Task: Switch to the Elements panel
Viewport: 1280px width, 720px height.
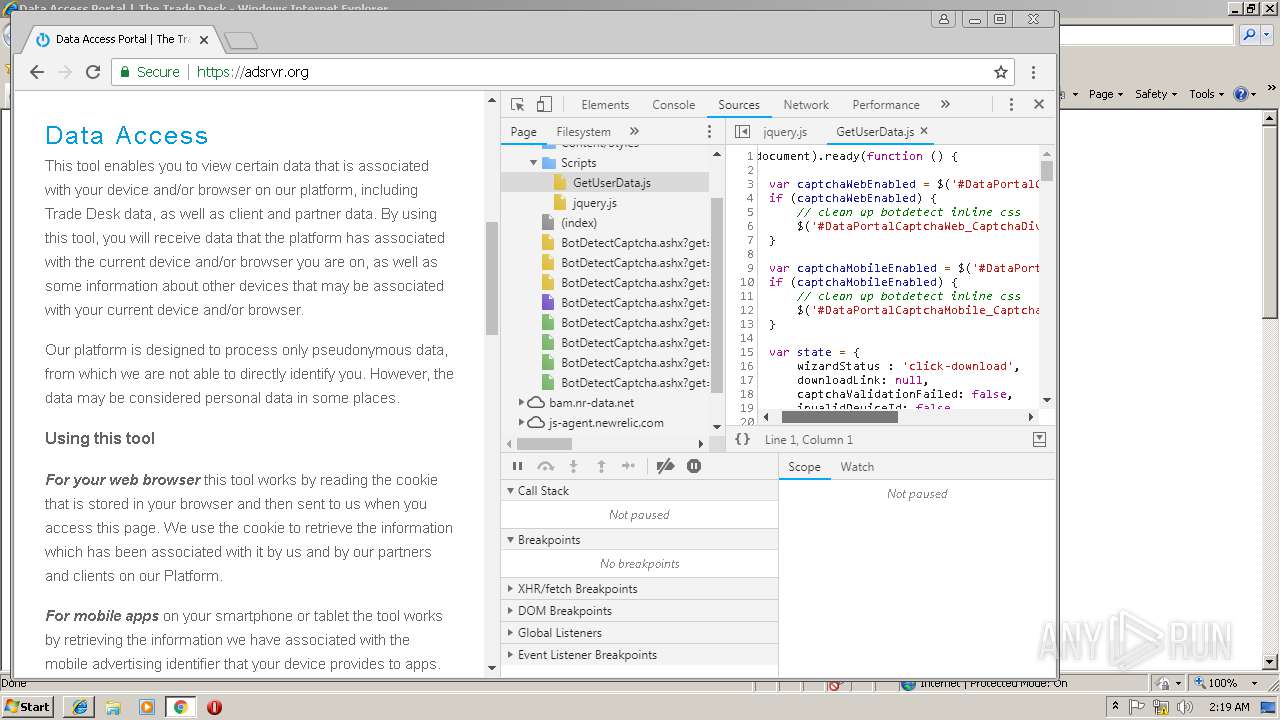Action: pos(605,104)
